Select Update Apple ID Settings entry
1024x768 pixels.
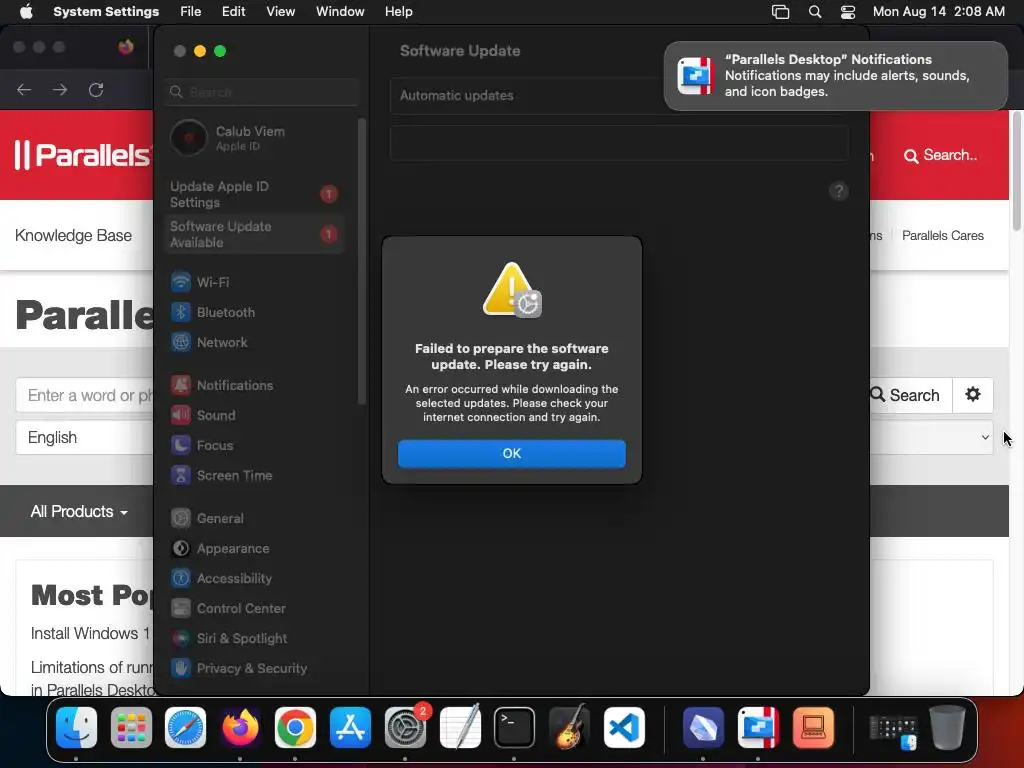[255, 194]
